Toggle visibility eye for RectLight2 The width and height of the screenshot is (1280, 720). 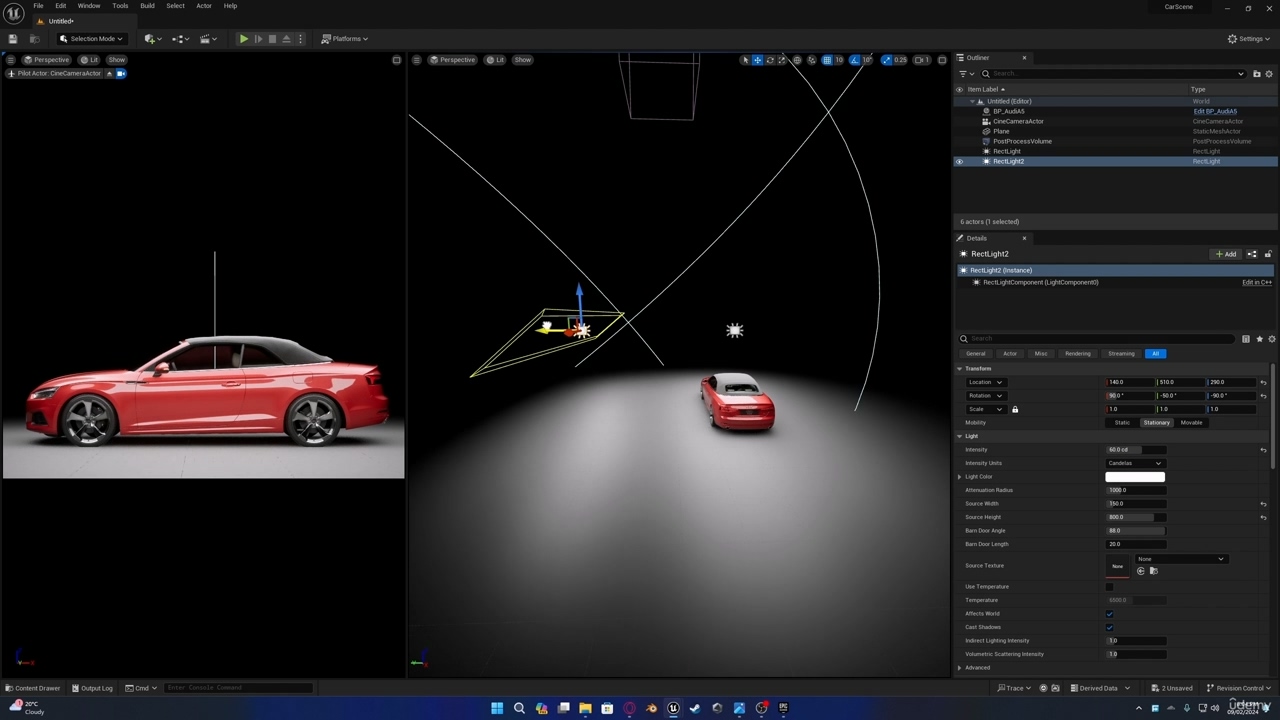959,162
